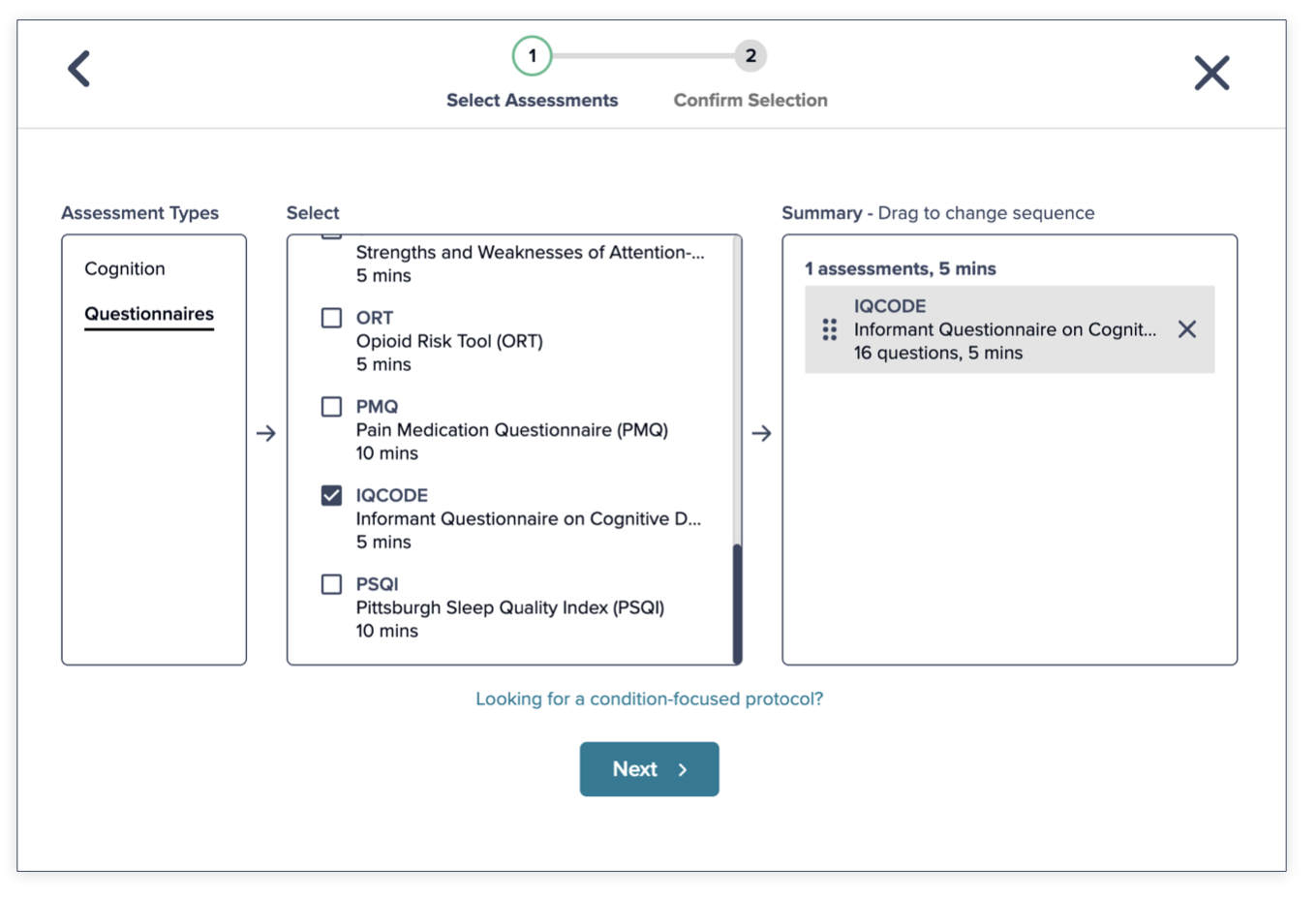1316x900 pixels.
Task: Click the drag handle on the IQCODE summary card
Action: coord(828,329)
